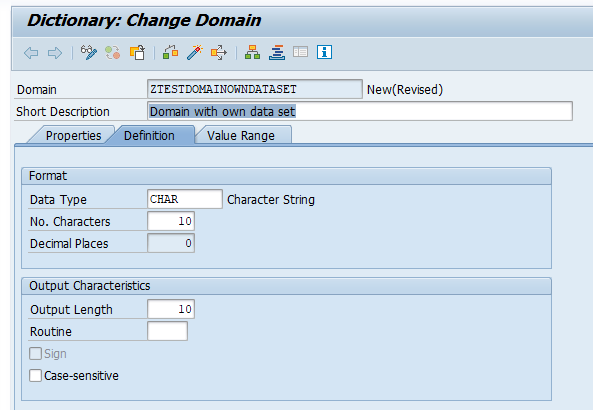Click the back arrow icon
Screen dimensions: 593x410
point(31,53)
